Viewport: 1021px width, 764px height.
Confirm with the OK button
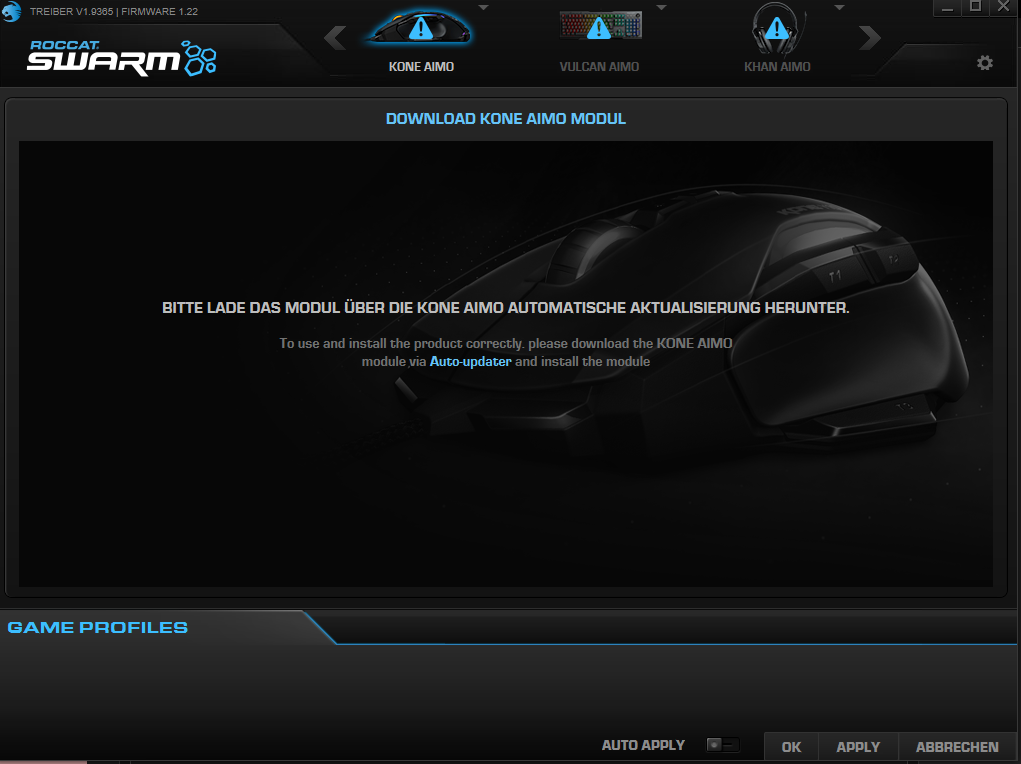coord(791,747)
